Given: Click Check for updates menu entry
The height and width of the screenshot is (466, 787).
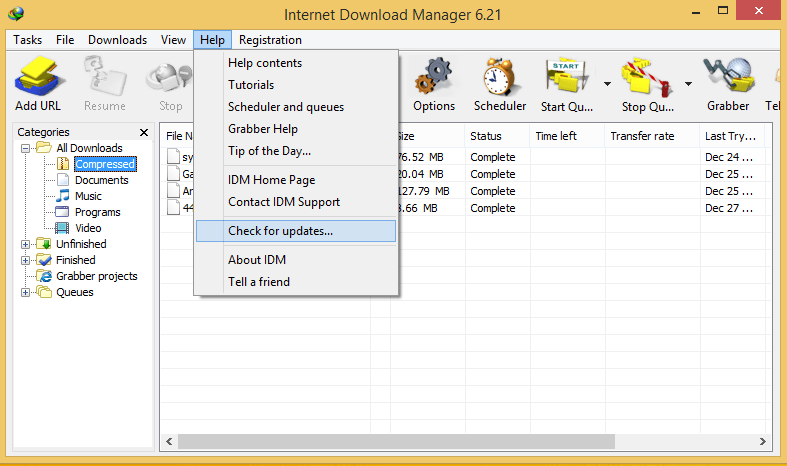Looking at the screenshot, I should pyautogui.click(x=296, y=231).
